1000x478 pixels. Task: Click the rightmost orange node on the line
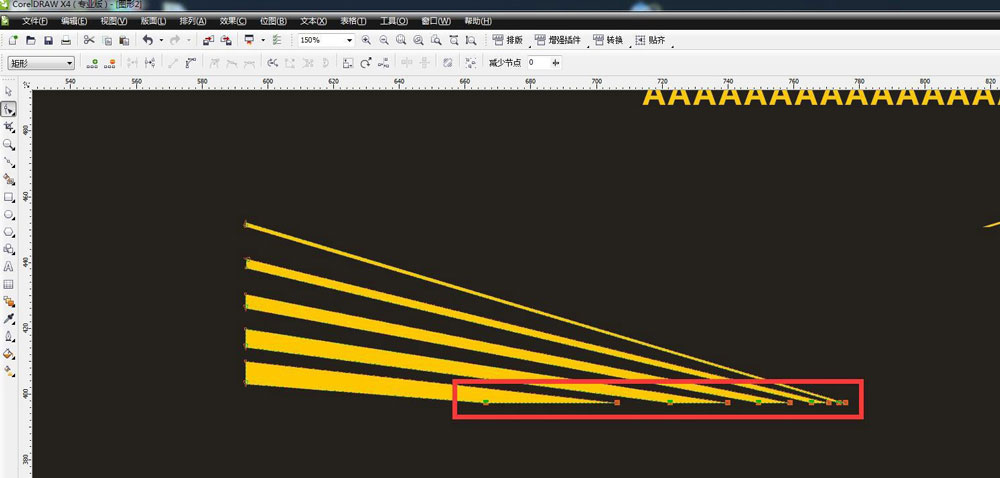(x=845, y=402)
